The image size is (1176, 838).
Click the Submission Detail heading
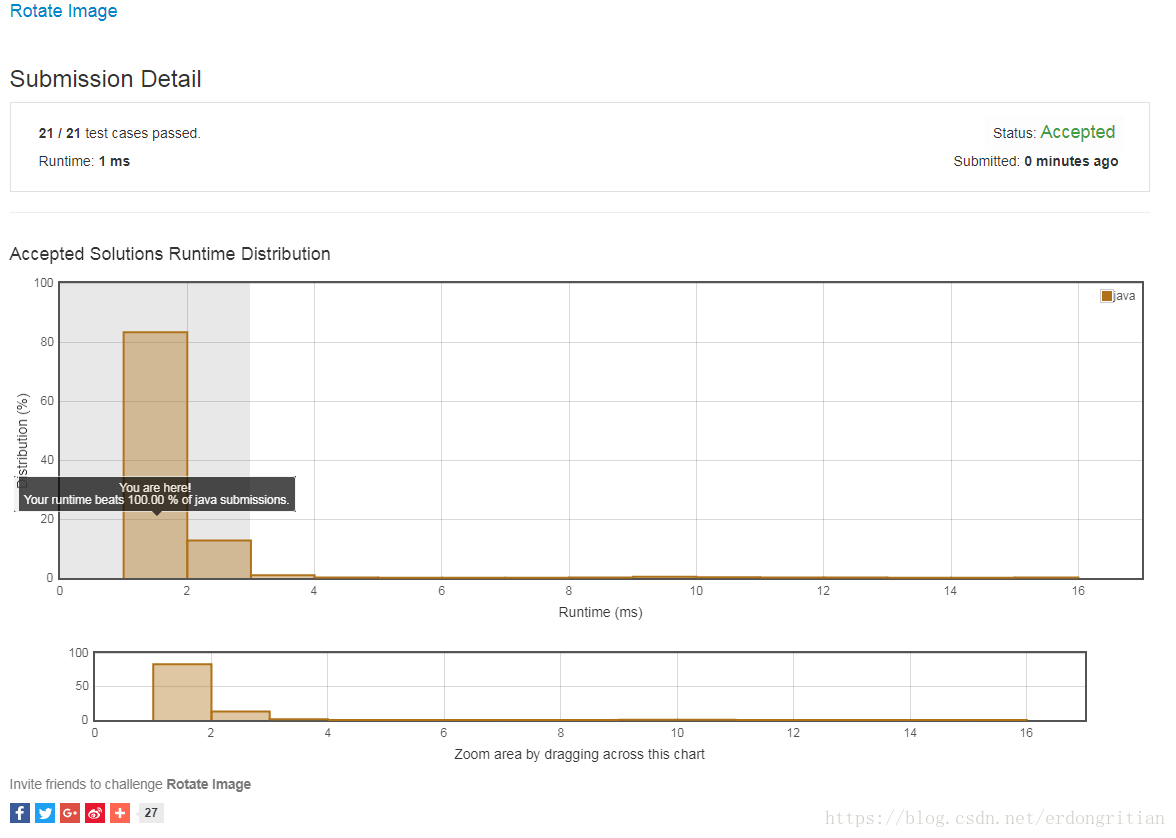pos(105,79)
